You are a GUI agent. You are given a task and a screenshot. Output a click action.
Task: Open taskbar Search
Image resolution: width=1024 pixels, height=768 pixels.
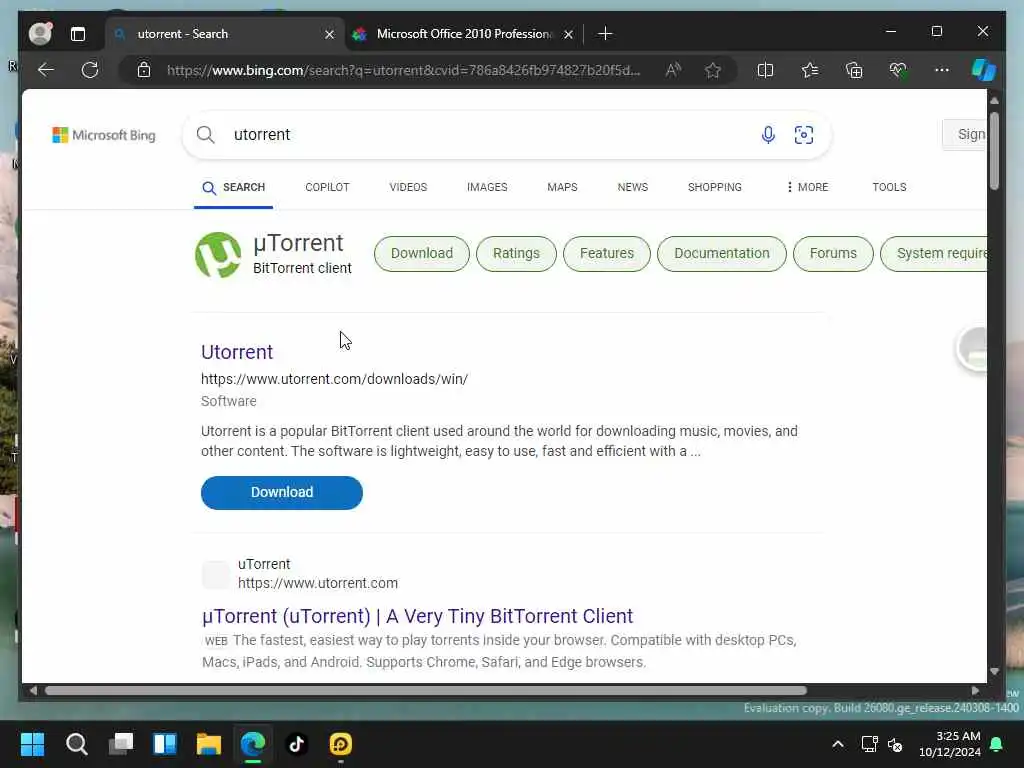(76, 744)
